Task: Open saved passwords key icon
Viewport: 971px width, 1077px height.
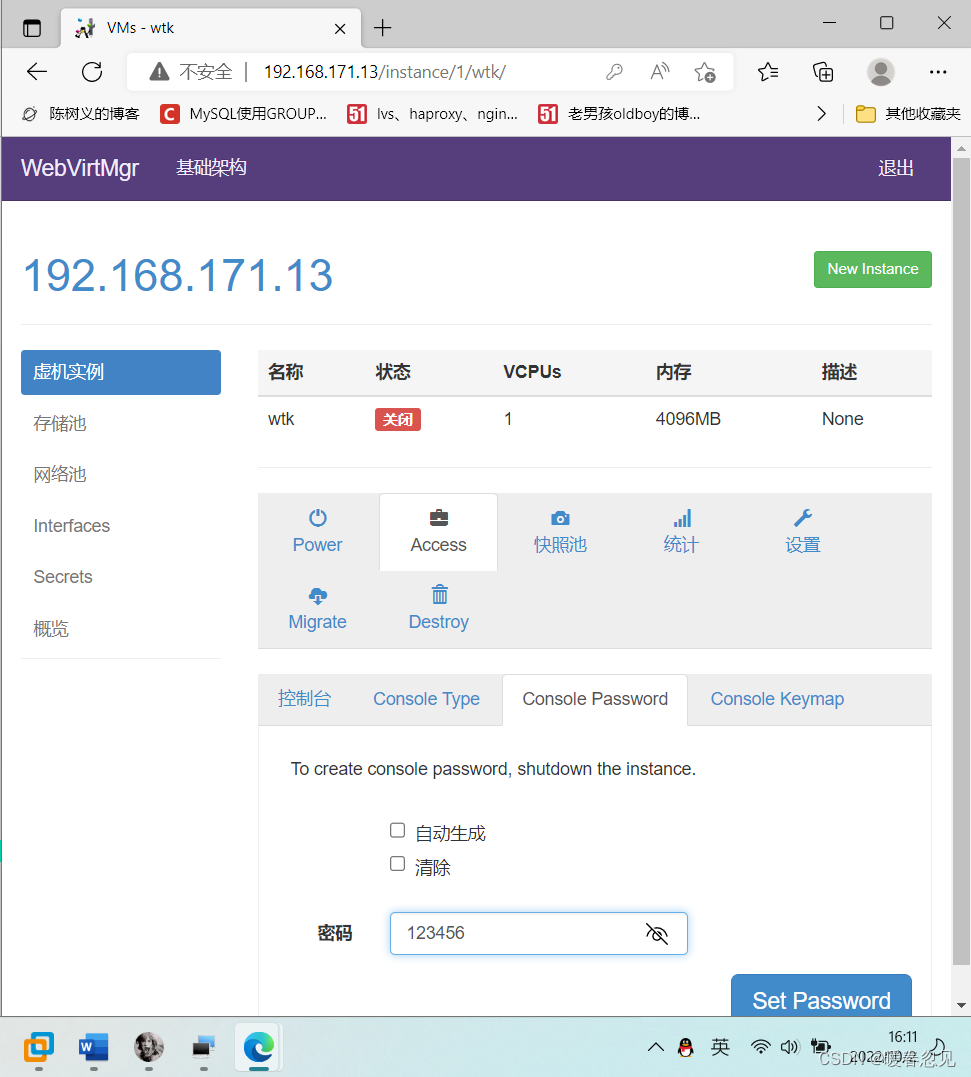Action: (614, 71)
